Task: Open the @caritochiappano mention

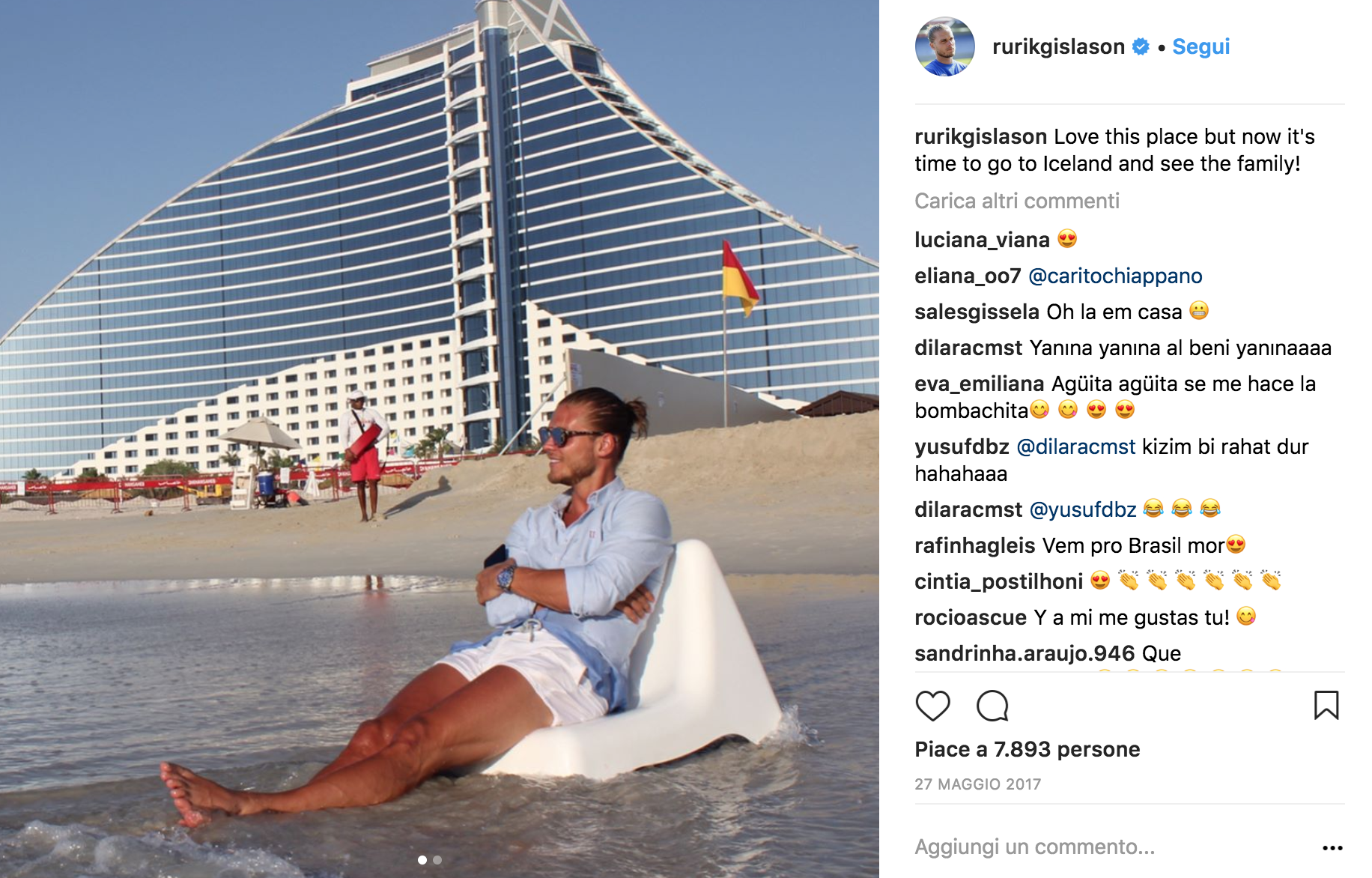Action: 1115,276
